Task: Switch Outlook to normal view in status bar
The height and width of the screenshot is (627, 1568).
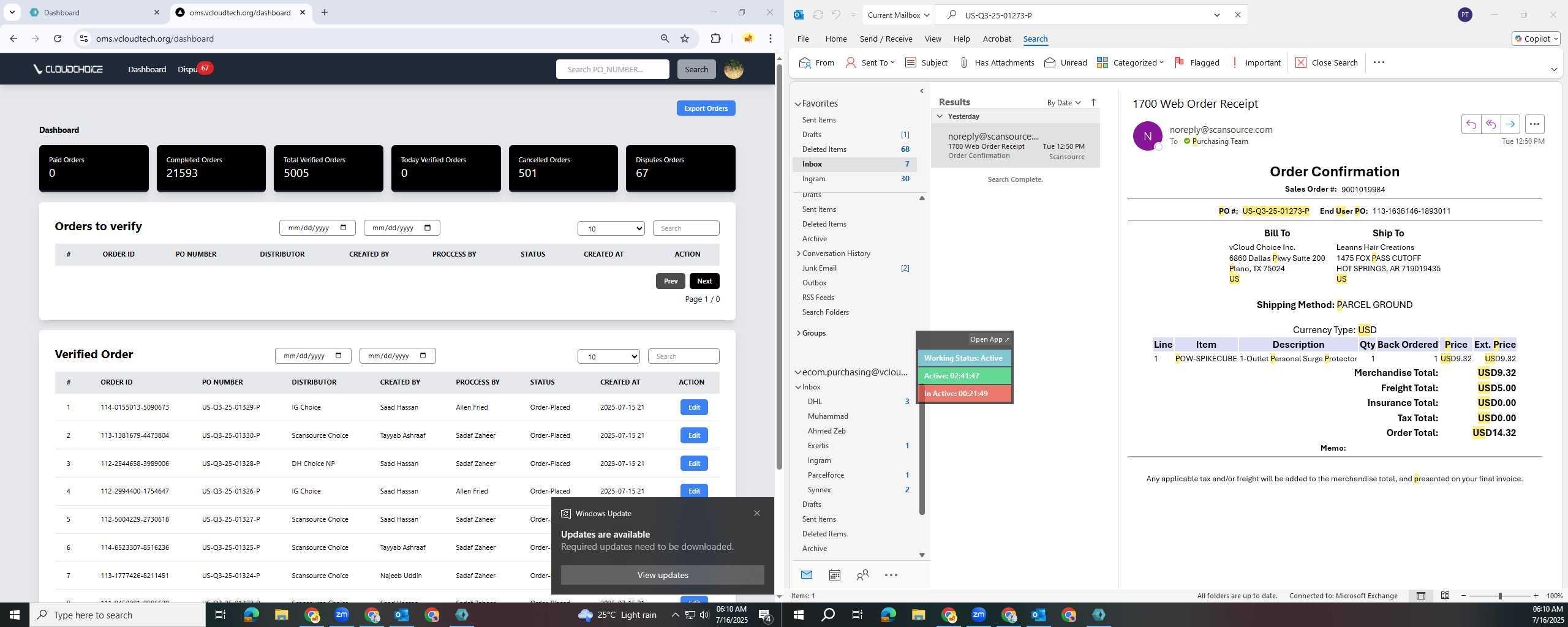Action: pyautogui.click(x=1420, y=596)
